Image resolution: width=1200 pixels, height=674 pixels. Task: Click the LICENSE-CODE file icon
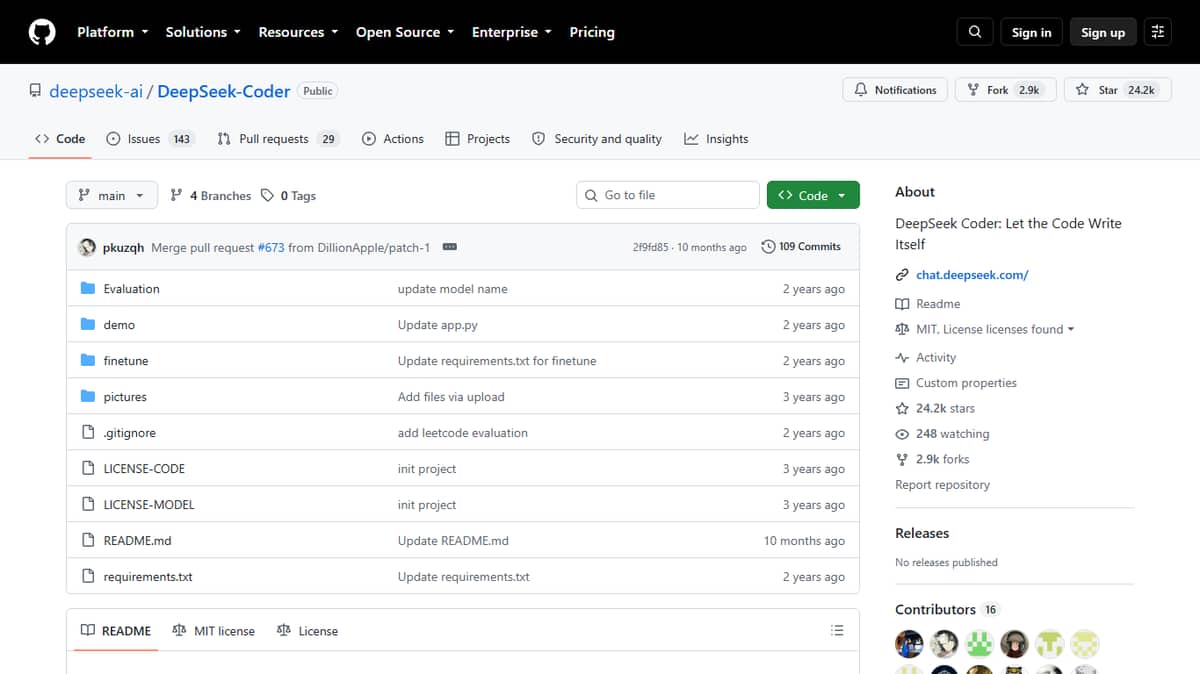[88, 469]
